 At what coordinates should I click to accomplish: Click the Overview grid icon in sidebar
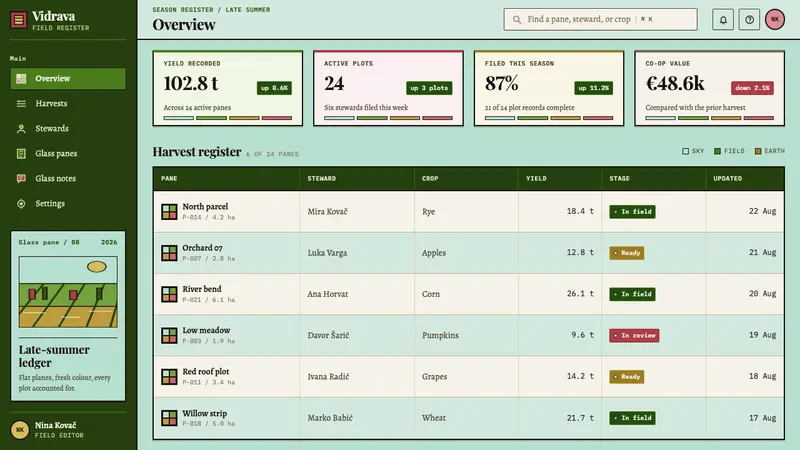click(21, 79)
